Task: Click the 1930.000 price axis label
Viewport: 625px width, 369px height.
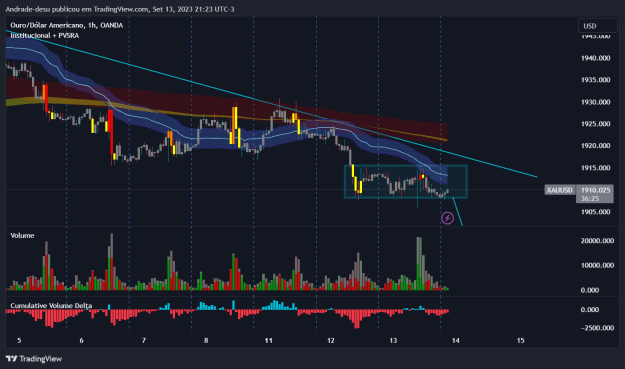Action: tap(596, 102)
